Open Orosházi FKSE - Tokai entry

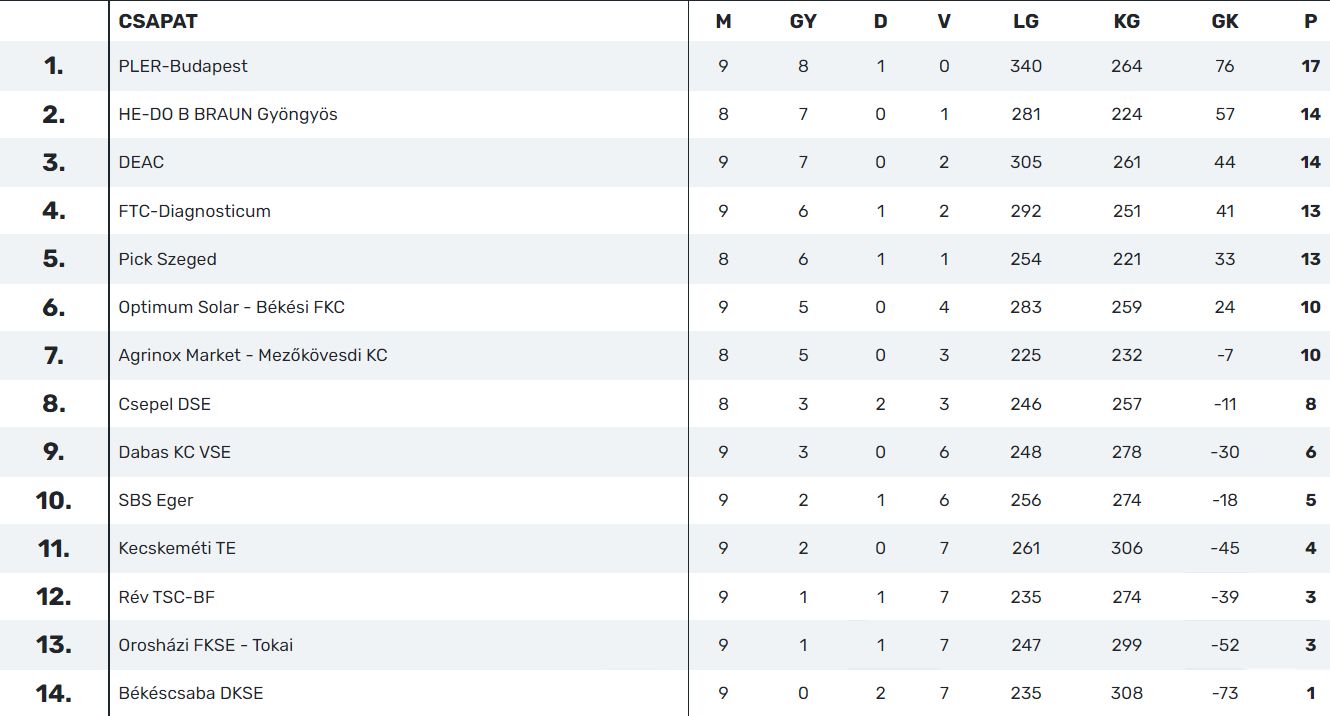pos(206,645)
